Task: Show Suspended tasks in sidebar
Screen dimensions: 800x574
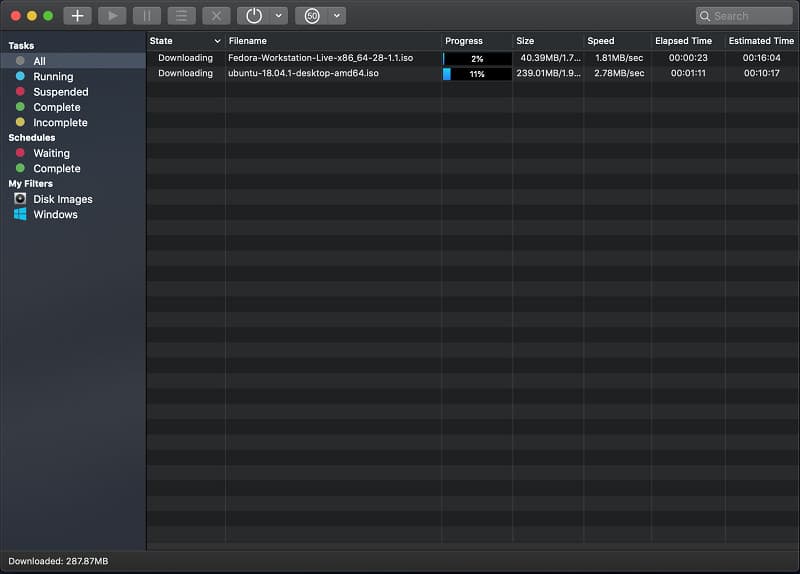Action: tap(60, 92)
